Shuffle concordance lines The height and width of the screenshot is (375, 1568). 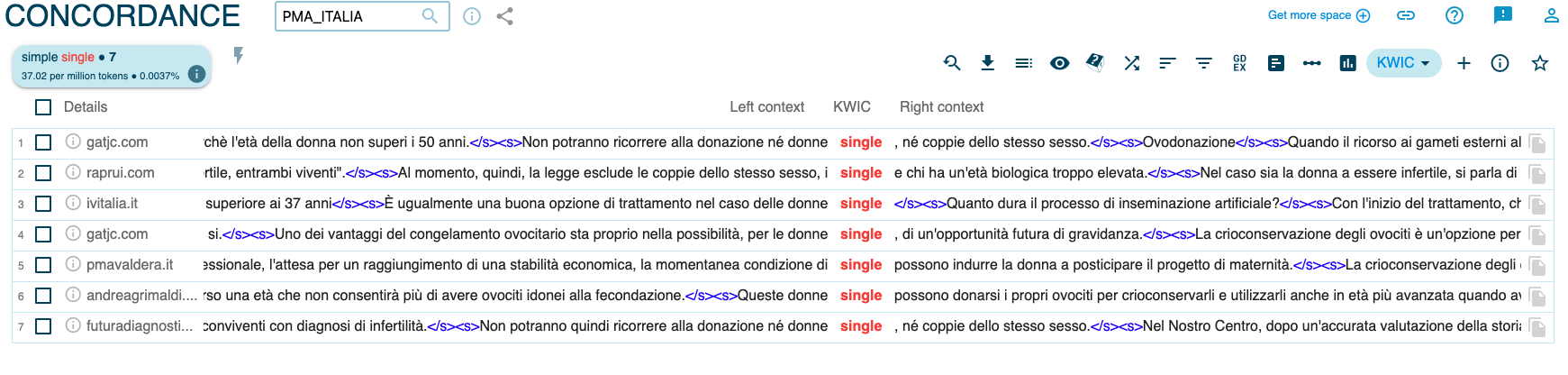1131,63
